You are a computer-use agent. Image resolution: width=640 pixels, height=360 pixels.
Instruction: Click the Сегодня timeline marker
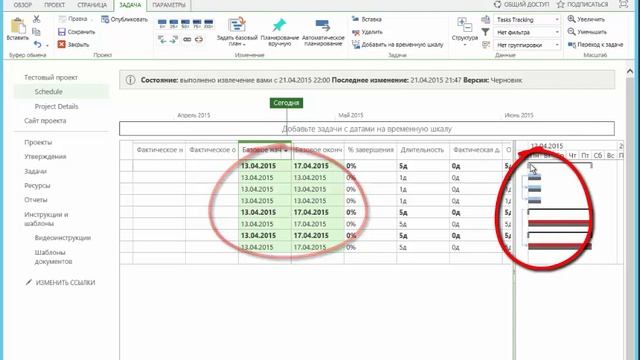coord(286,103)
